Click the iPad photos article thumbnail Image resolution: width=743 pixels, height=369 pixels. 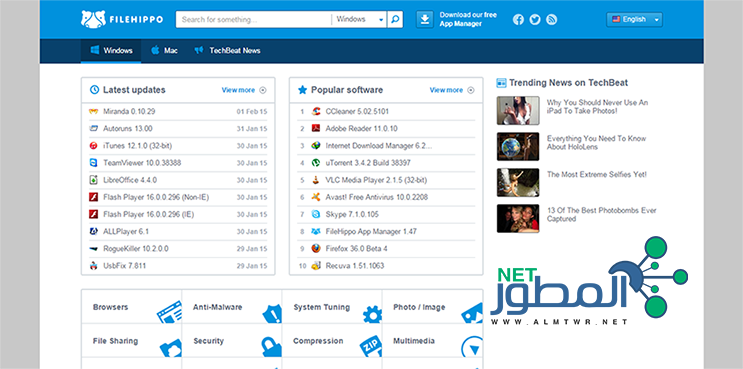[x=518, y=110]
